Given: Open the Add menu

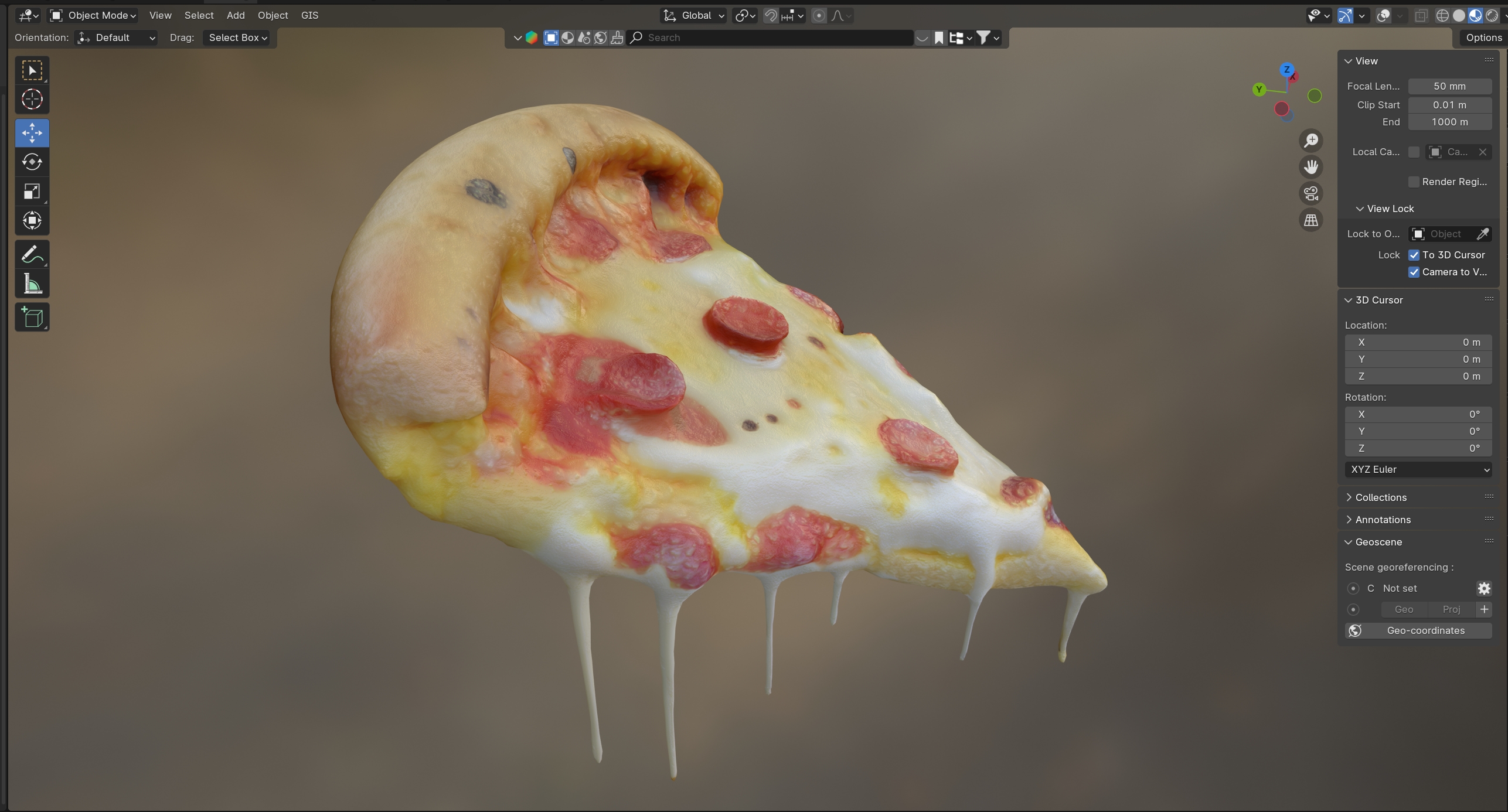Looking at the screenshot, I should coord(236,15).
